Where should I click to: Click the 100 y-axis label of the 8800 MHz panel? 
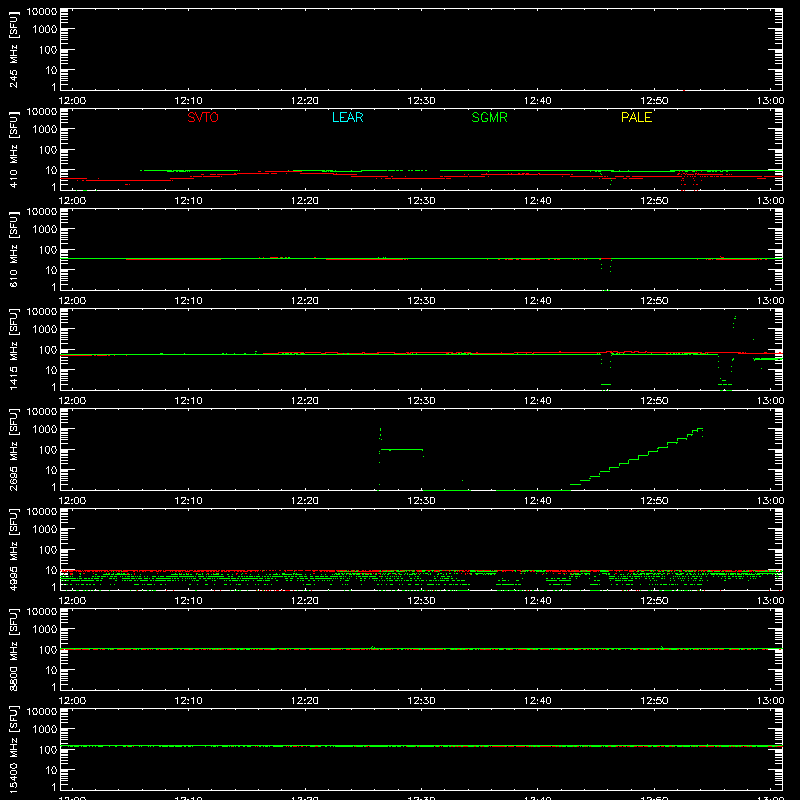pyautogui.click(x=48, y=650)
